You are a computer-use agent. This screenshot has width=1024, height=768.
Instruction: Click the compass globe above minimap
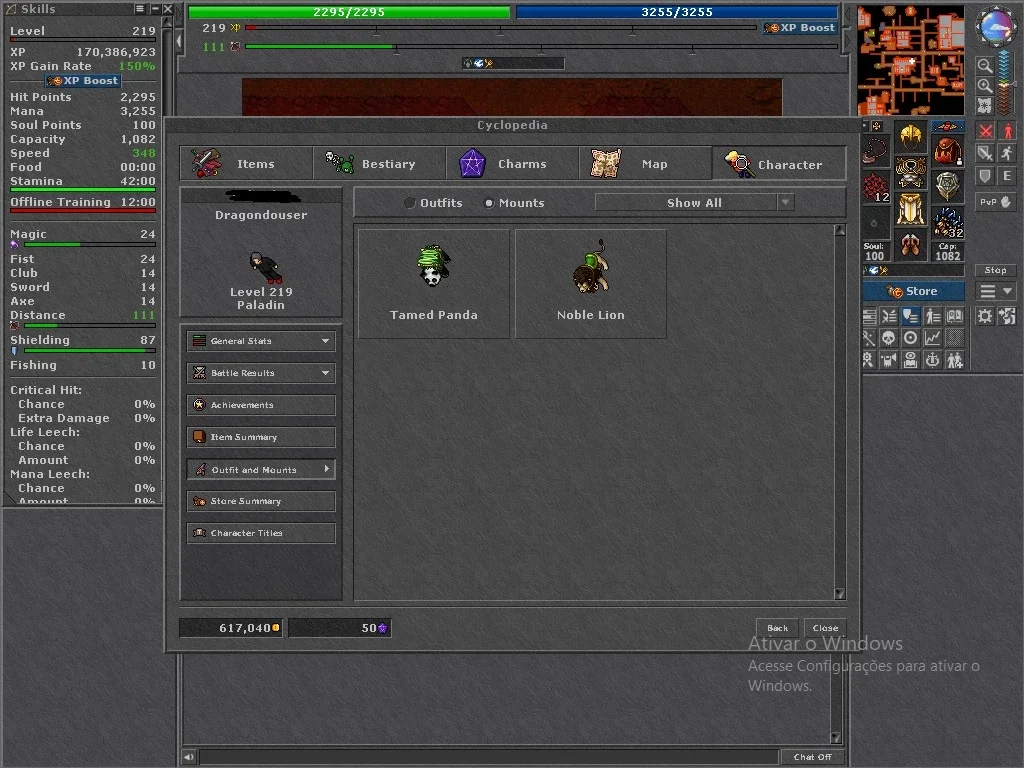[998, 25]
